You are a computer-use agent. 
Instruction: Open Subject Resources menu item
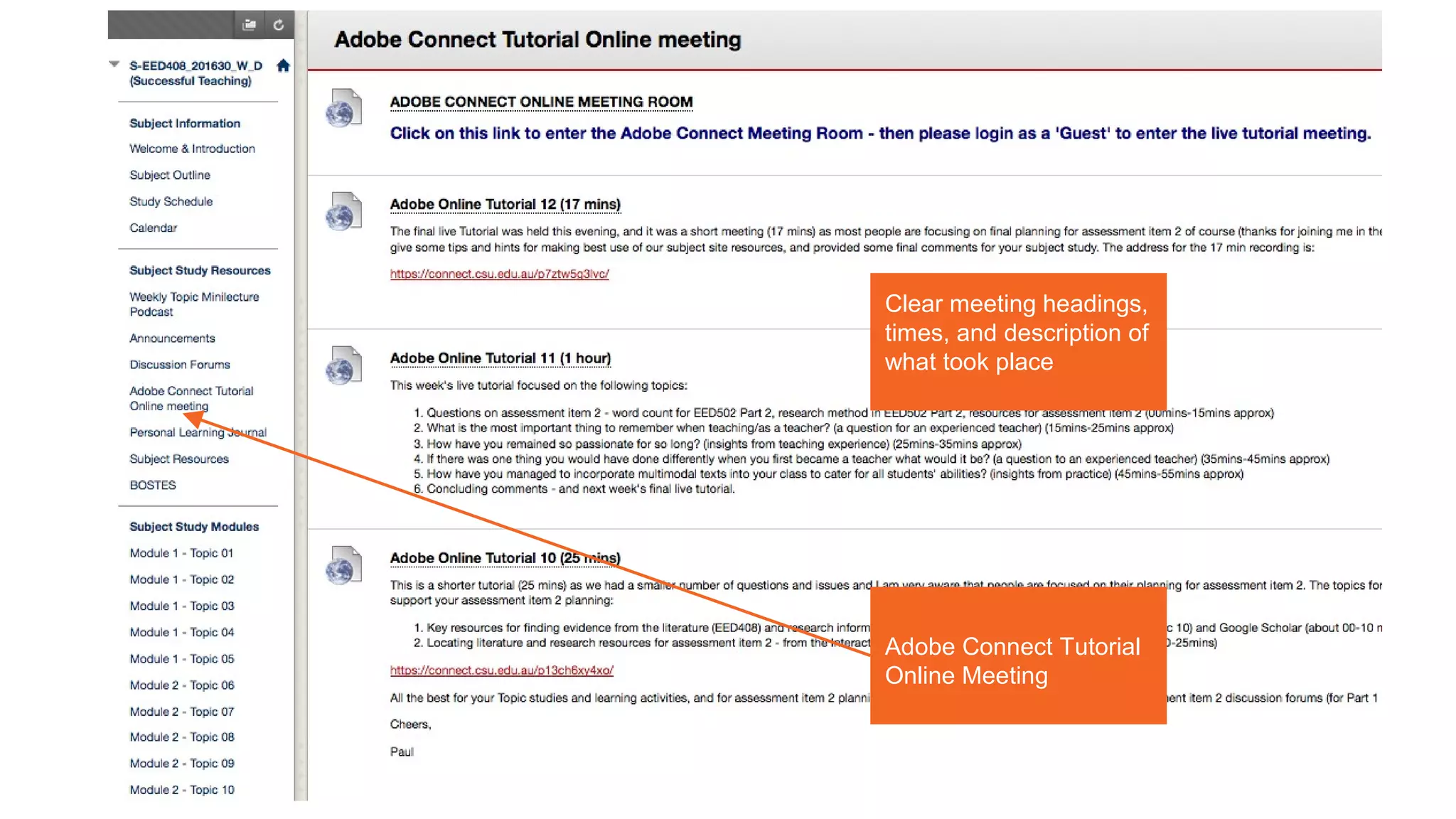pyautogui.click(x=179, y=459)
